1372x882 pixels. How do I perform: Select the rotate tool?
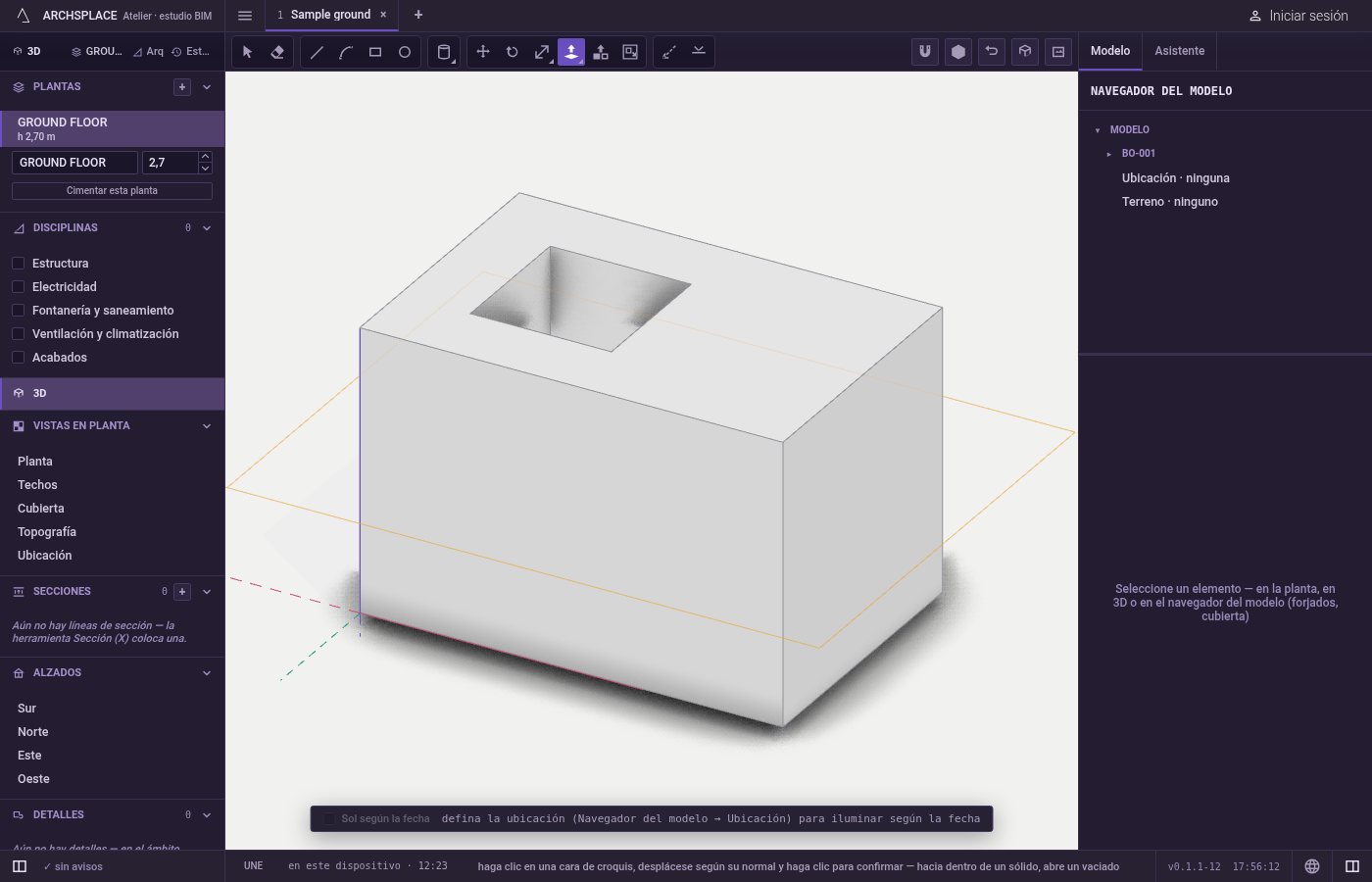point(513,52)
